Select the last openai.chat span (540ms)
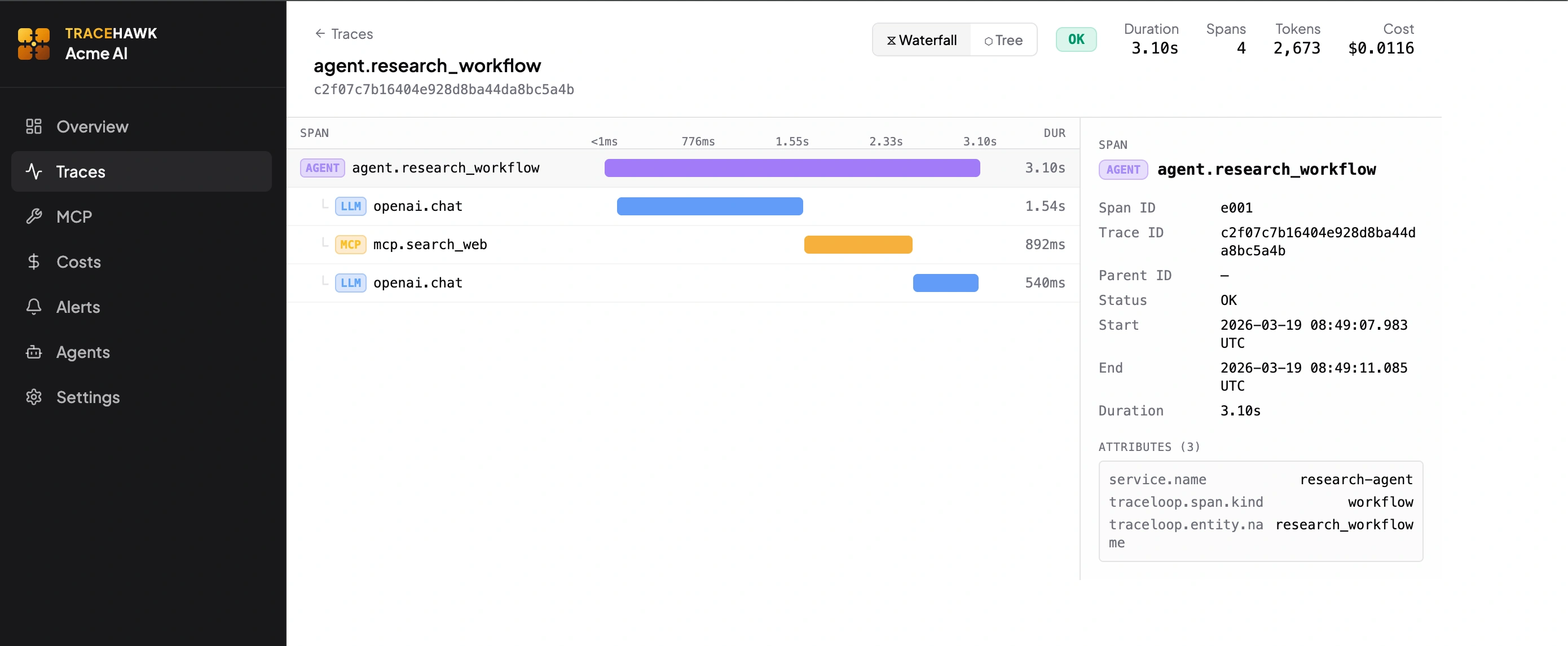The image size is (1568, 646). pos(417,283)
